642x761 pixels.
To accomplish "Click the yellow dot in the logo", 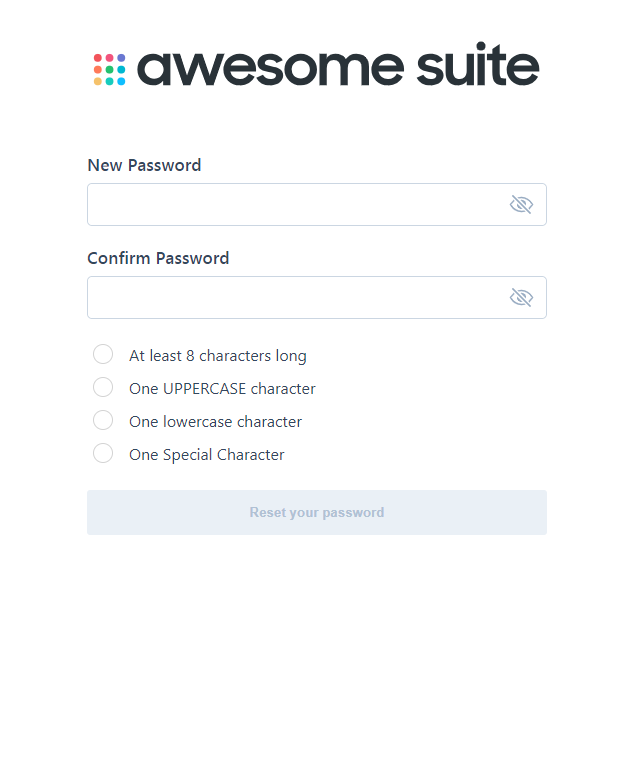I will 98,82.
